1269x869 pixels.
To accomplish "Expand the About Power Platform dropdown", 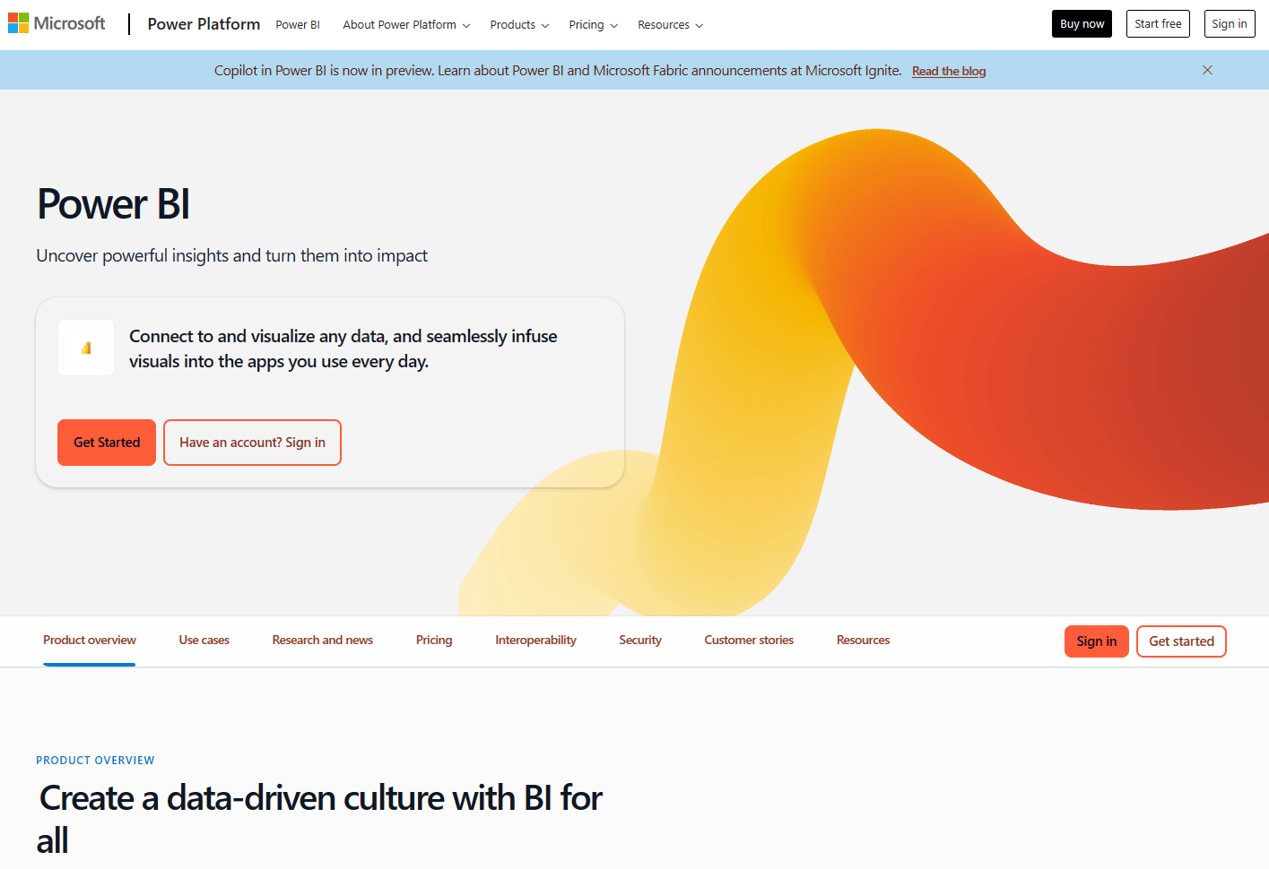I will click(x=406, y=24).
